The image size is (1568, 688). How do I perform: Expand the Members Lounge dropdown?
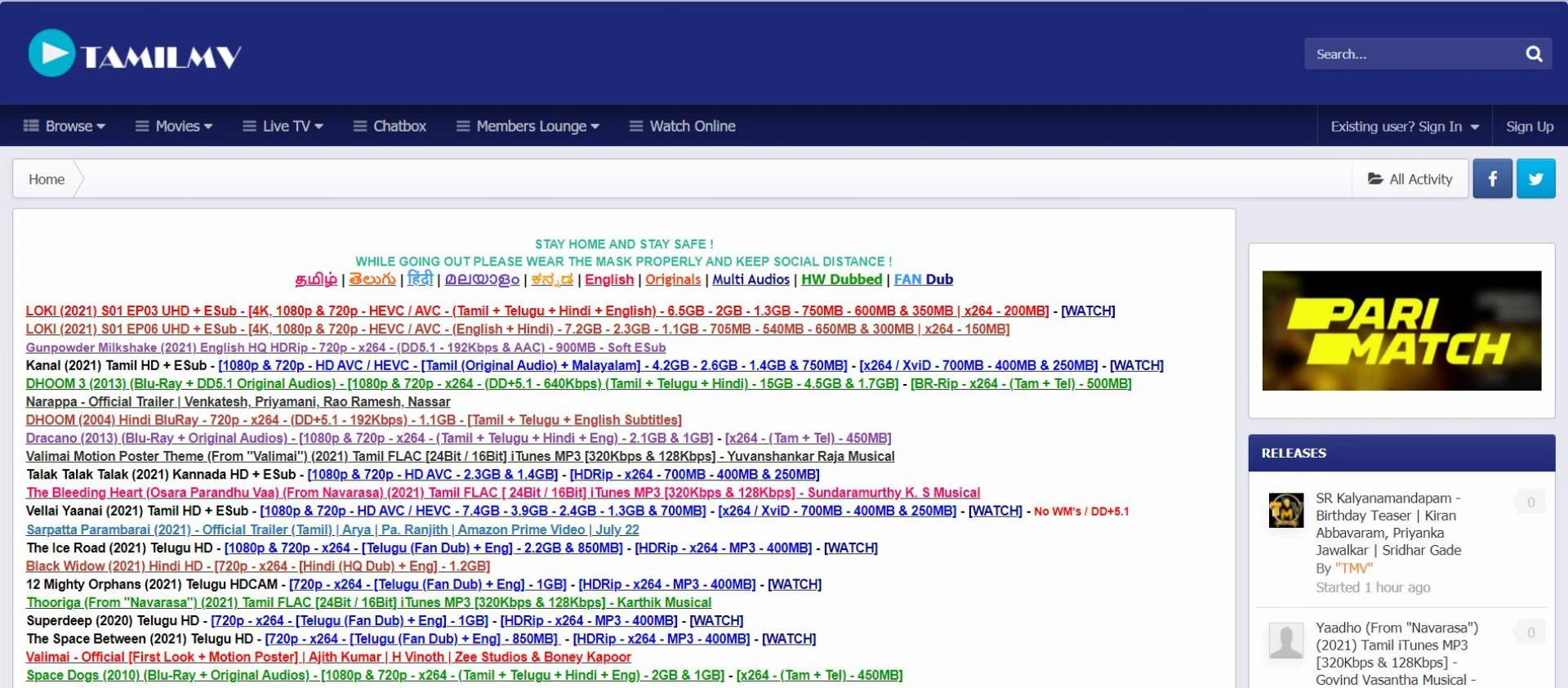tap(528, 126)
